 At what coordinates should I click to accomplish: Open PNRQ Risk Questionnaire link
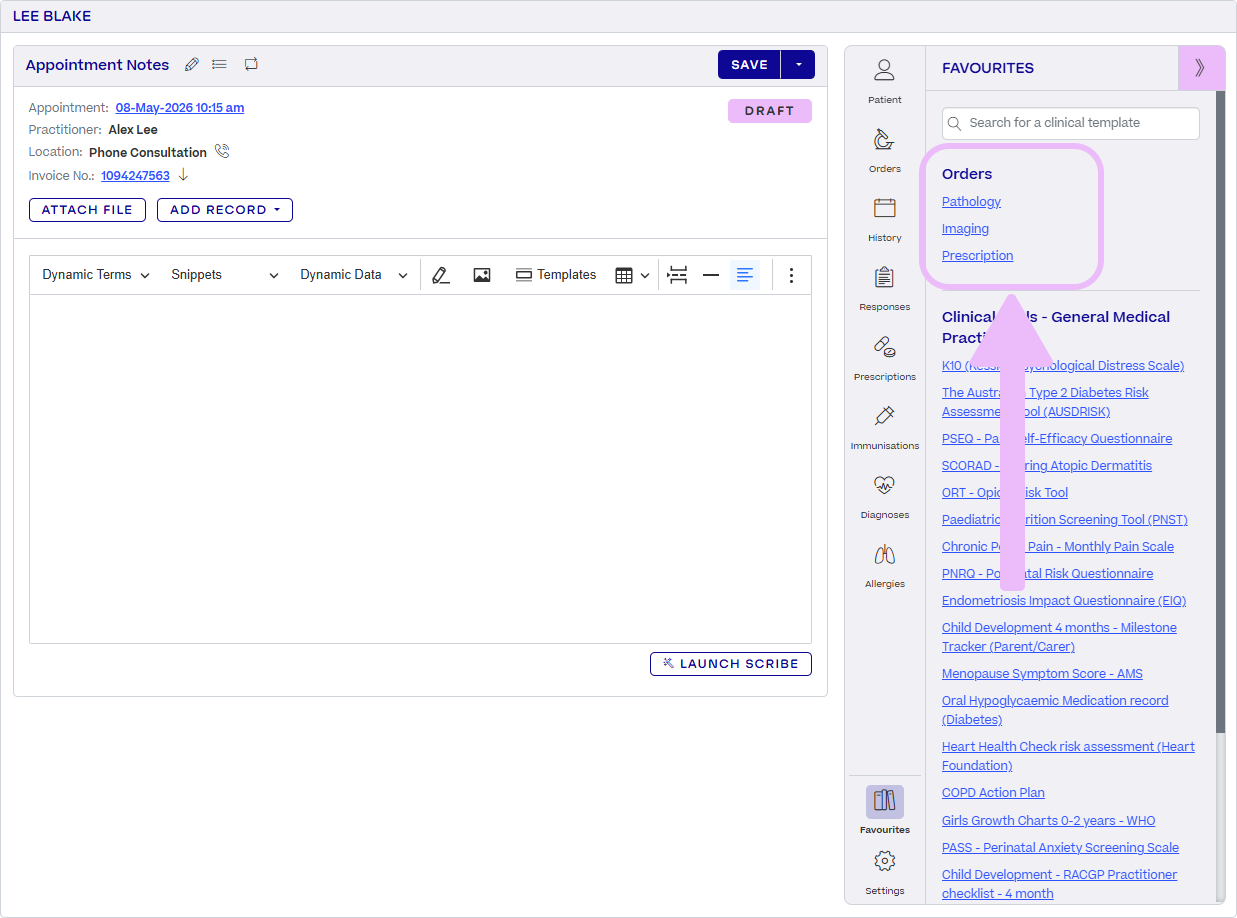point(1047,574)
